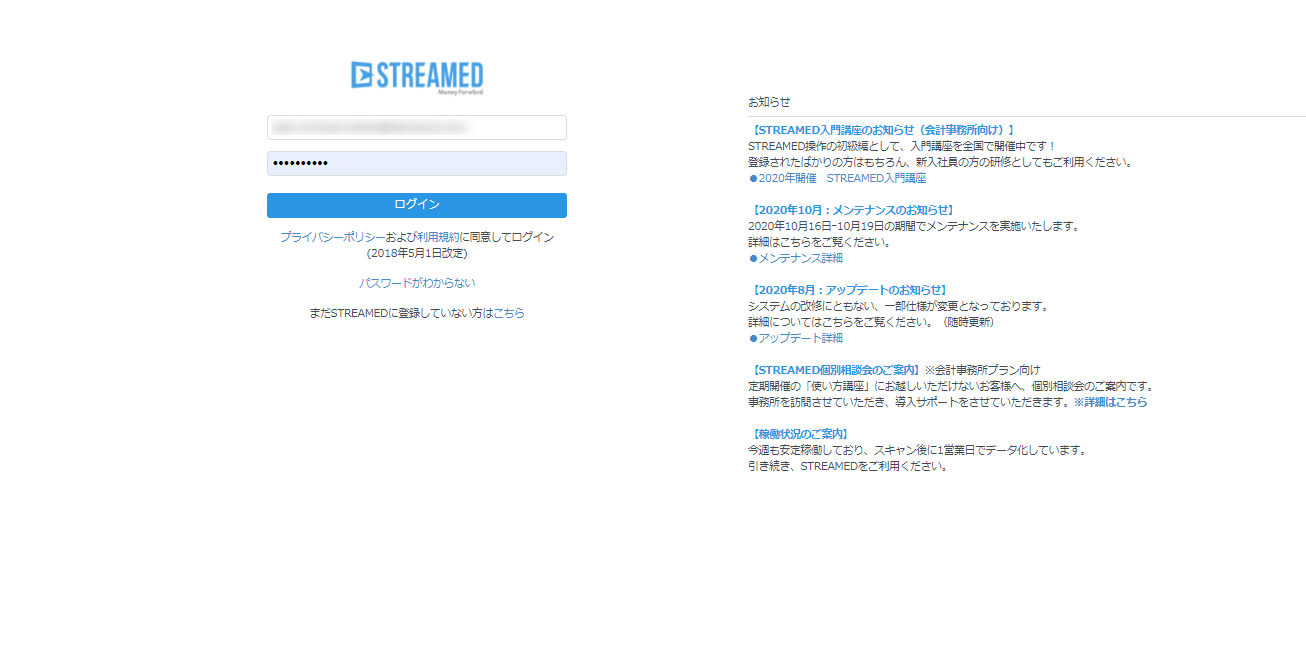Focus the password field
1306x647 pixels.
click(x=417, y=163)
